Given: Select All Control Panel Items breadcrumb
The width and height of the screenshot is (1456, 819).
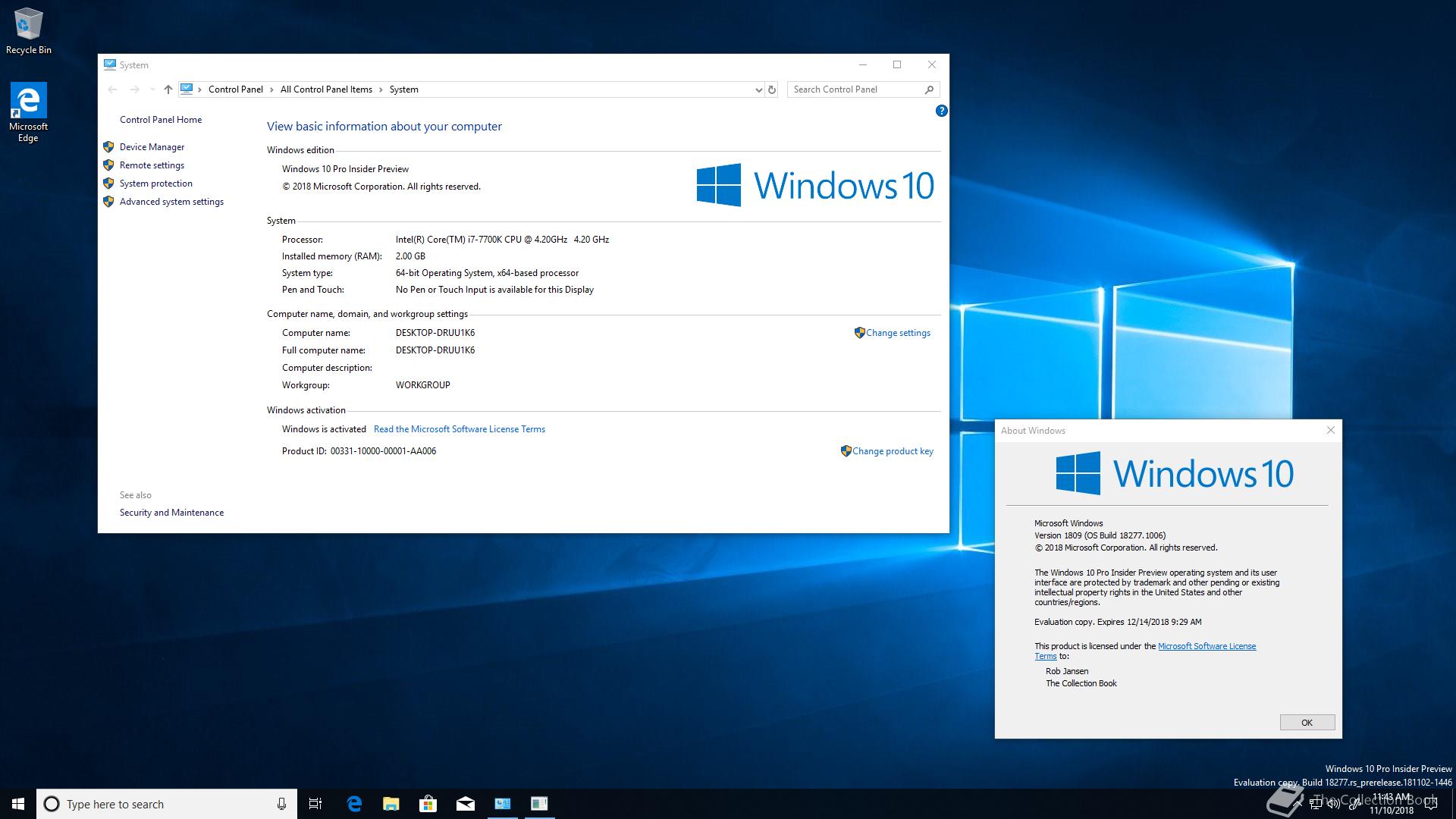Looking at the screenshot, I should tap(326, 89).
